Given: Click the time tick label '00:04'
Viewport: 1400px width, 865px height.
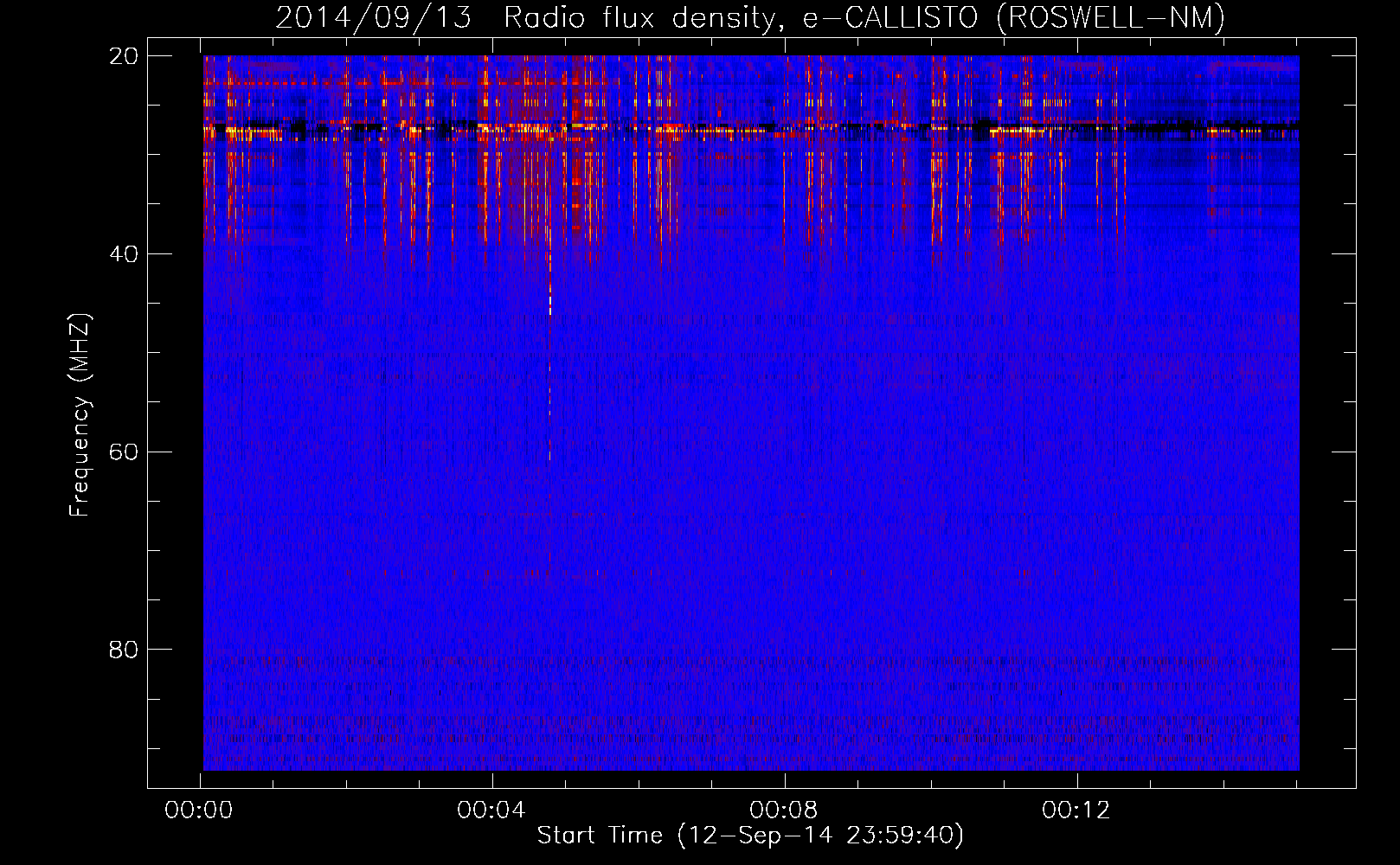Looking at the screenshot, I should (491, 811).
